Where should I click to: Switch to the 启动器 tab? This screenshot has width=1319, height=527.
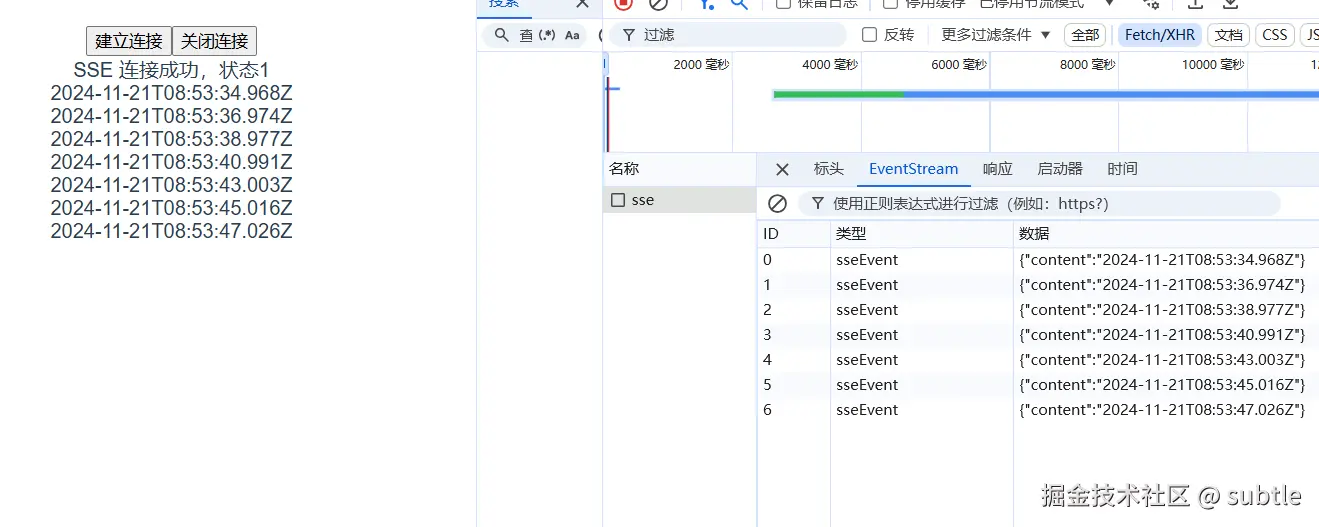[1060, 169]
